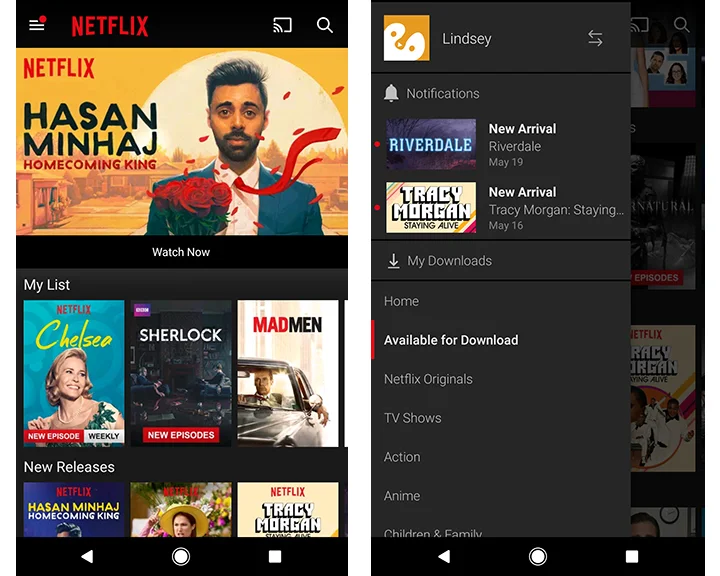Open Mad Men in My List
720x576 pixels.
(x=288, y=373)
